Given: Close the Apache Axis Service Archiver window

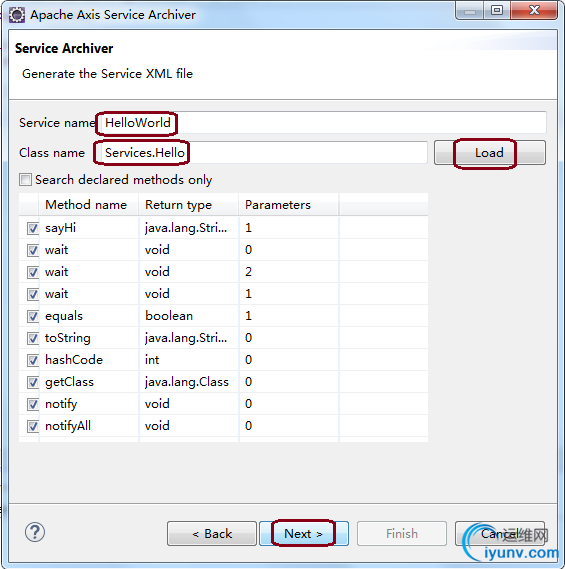Looking at the screenshot, I should coord(534,10).
